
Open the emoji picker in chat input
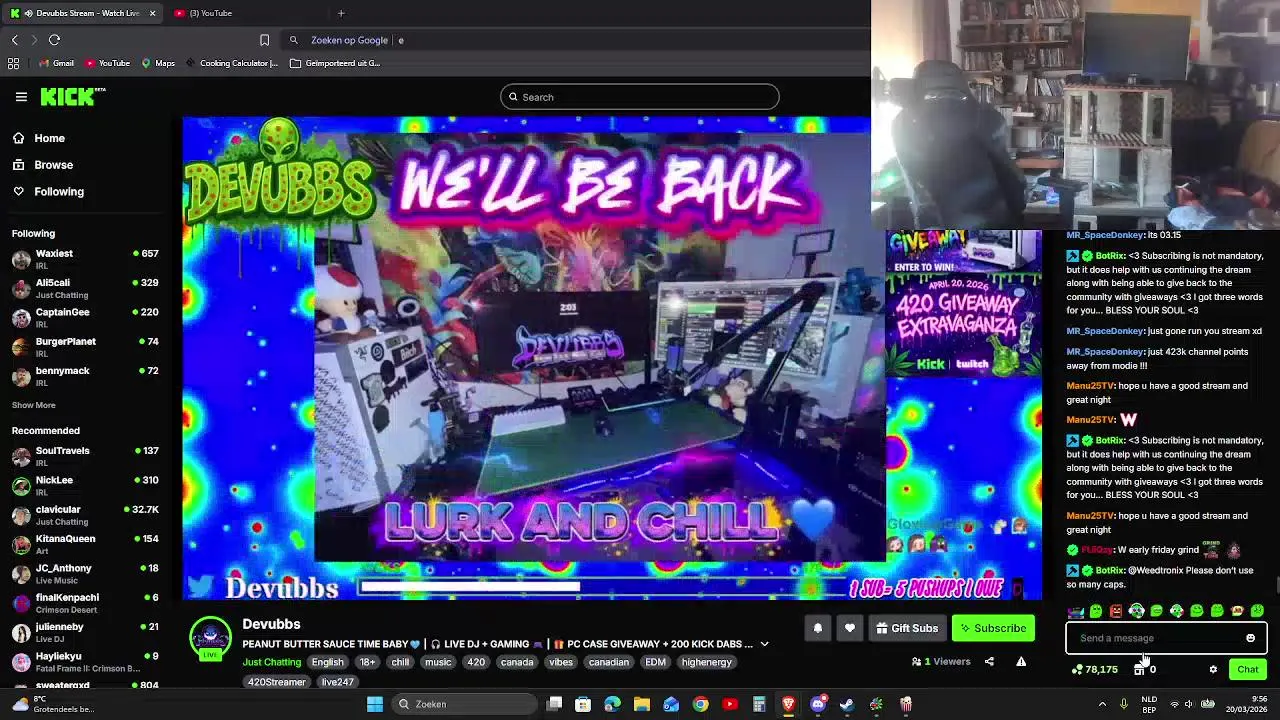(x=1250, y=638)
